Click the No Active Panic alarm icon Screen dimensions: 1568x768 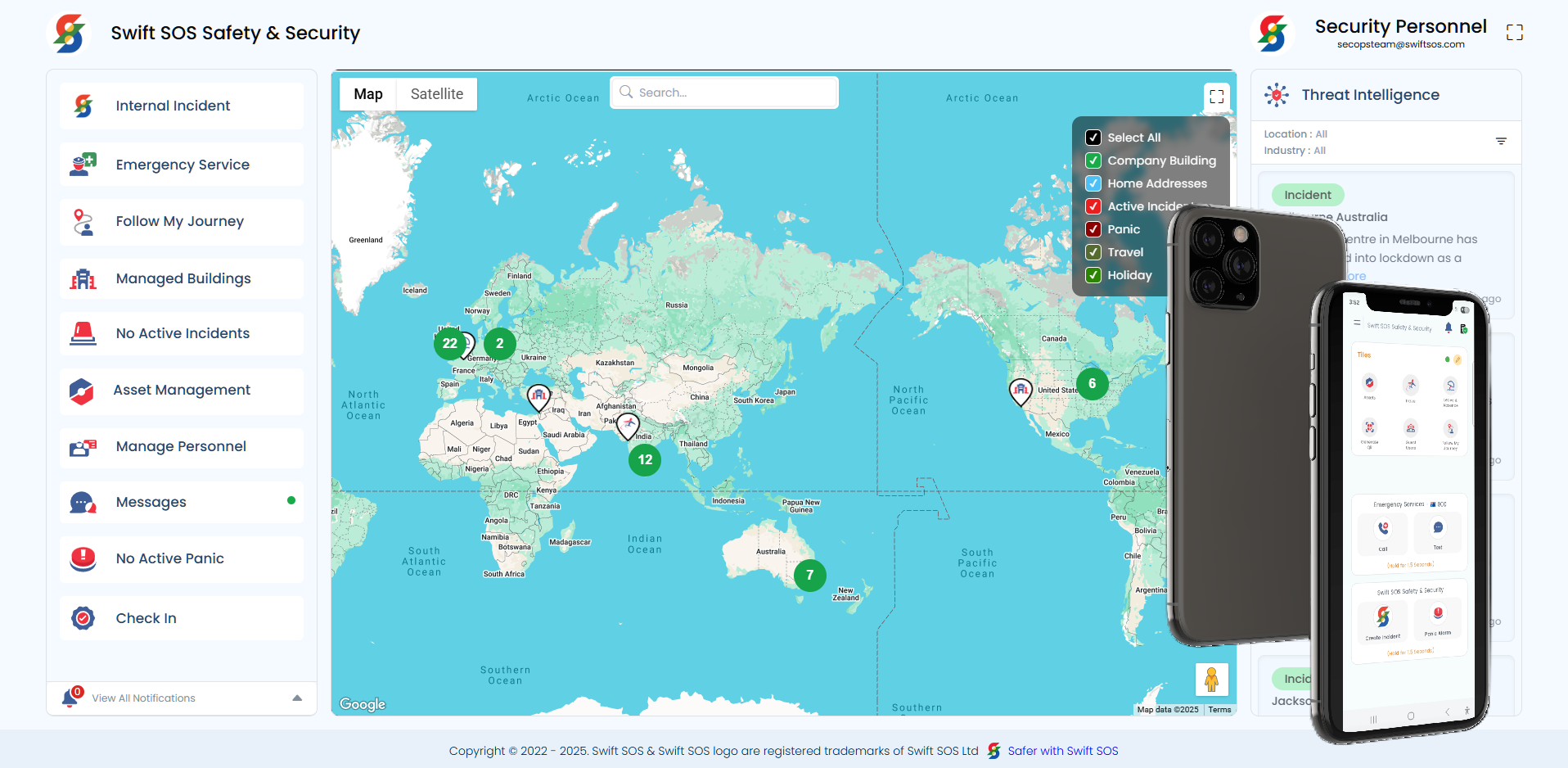click(83, 559)
